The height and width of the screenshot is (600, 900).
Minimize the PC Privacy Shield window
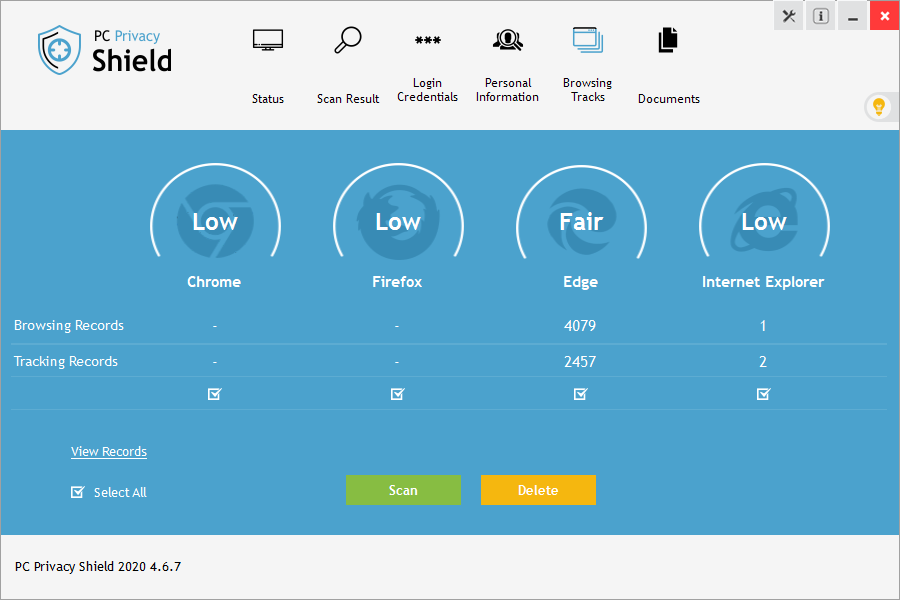pyautogui.click(x=853, y=16)
